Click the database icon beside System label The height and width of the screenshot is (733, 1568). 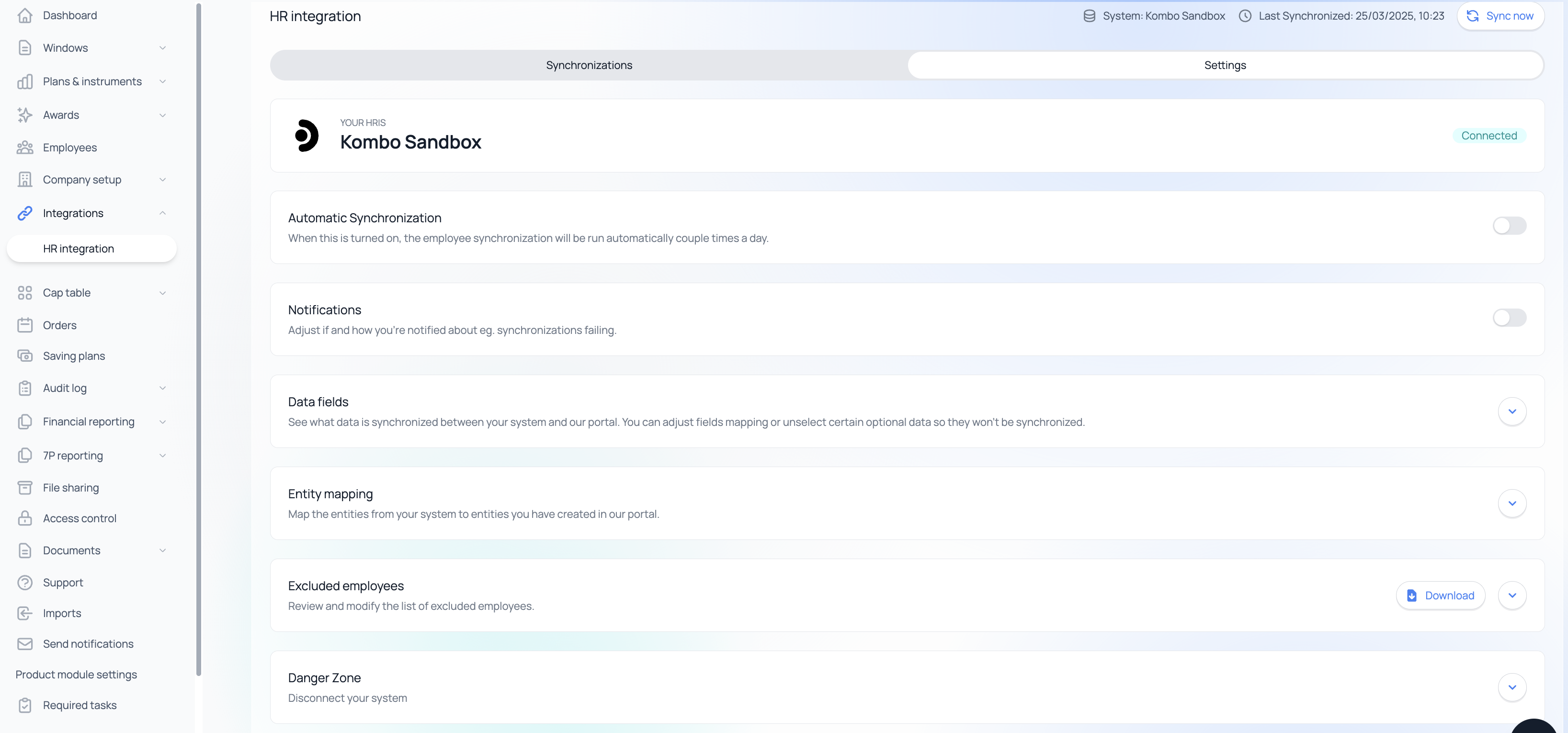[1090, 16]
